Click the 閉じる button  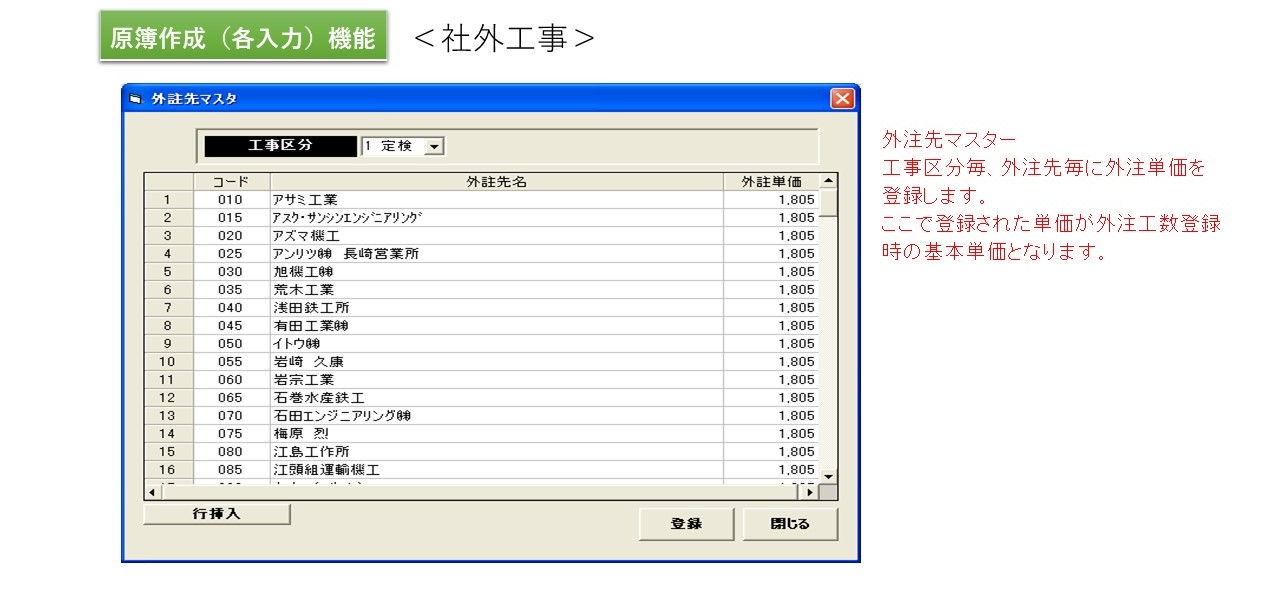pos(790,524)
